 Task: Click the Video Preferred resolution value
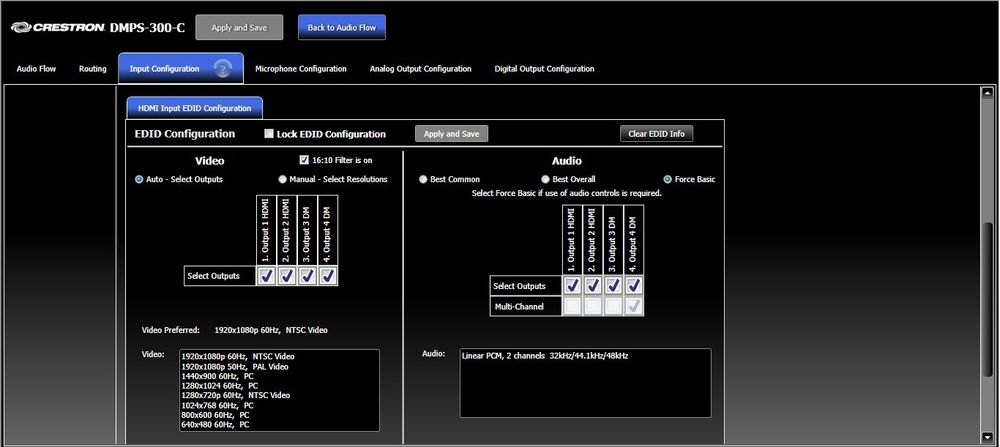click(x=271, y=330)
